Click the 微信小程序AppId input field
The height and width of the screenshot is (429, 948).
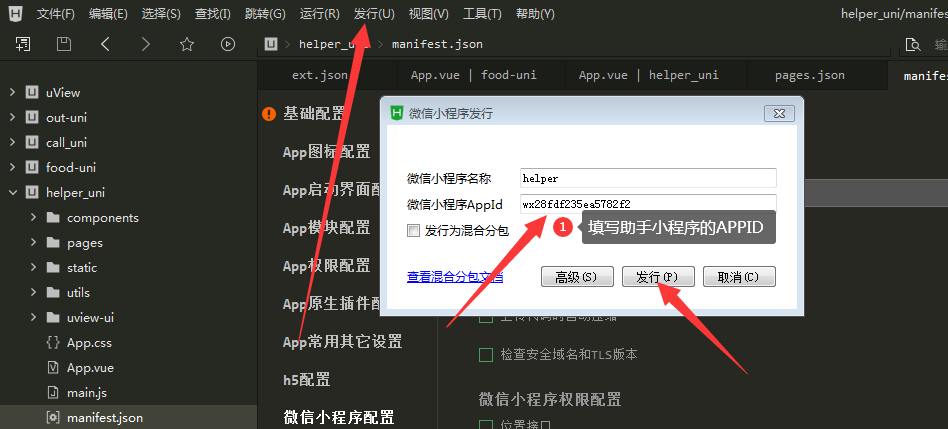coord(648,204)
